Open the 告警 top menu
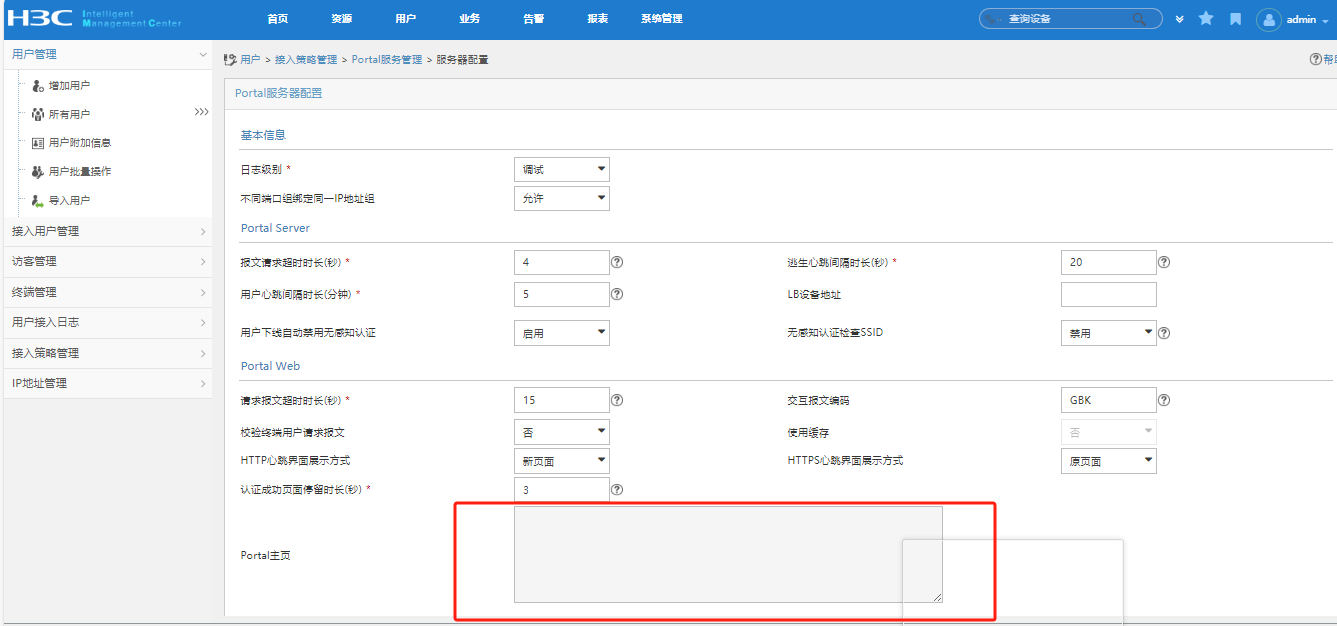Screen dimensions: 1337x626 [x=534, y=19]
